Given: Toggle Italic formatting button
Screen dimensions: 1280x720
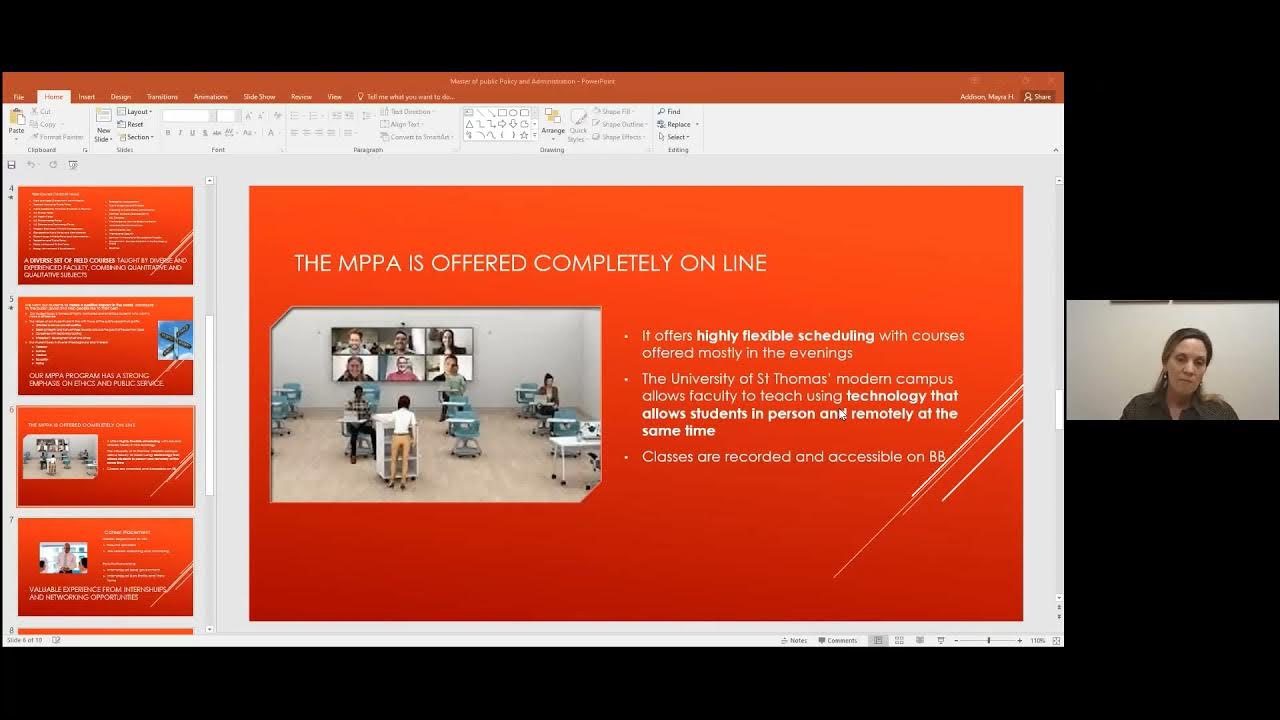Looking at the screenshot, I should 180,133.
